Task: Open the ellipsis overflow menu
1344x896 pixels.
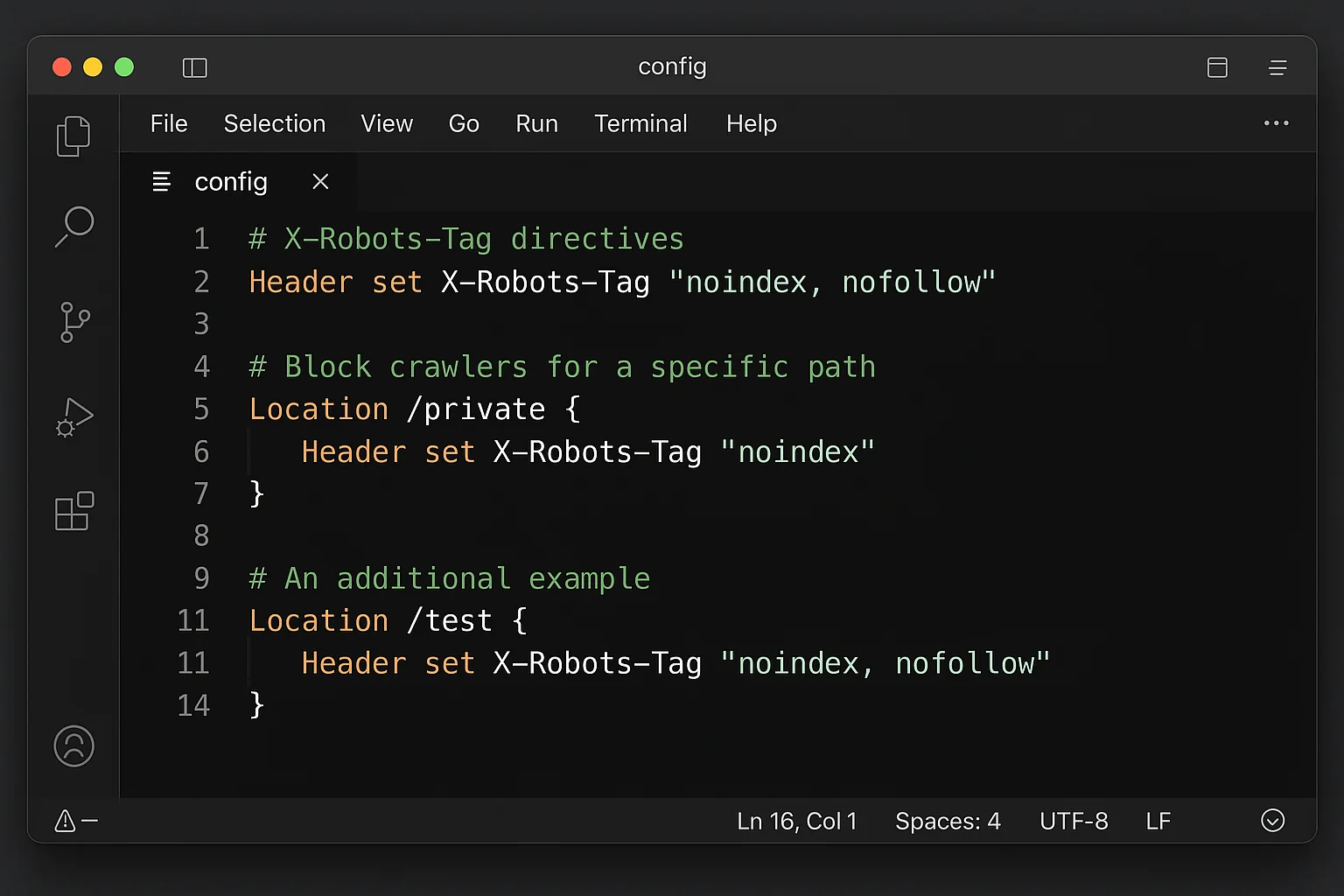Action: pos(1276,123)
